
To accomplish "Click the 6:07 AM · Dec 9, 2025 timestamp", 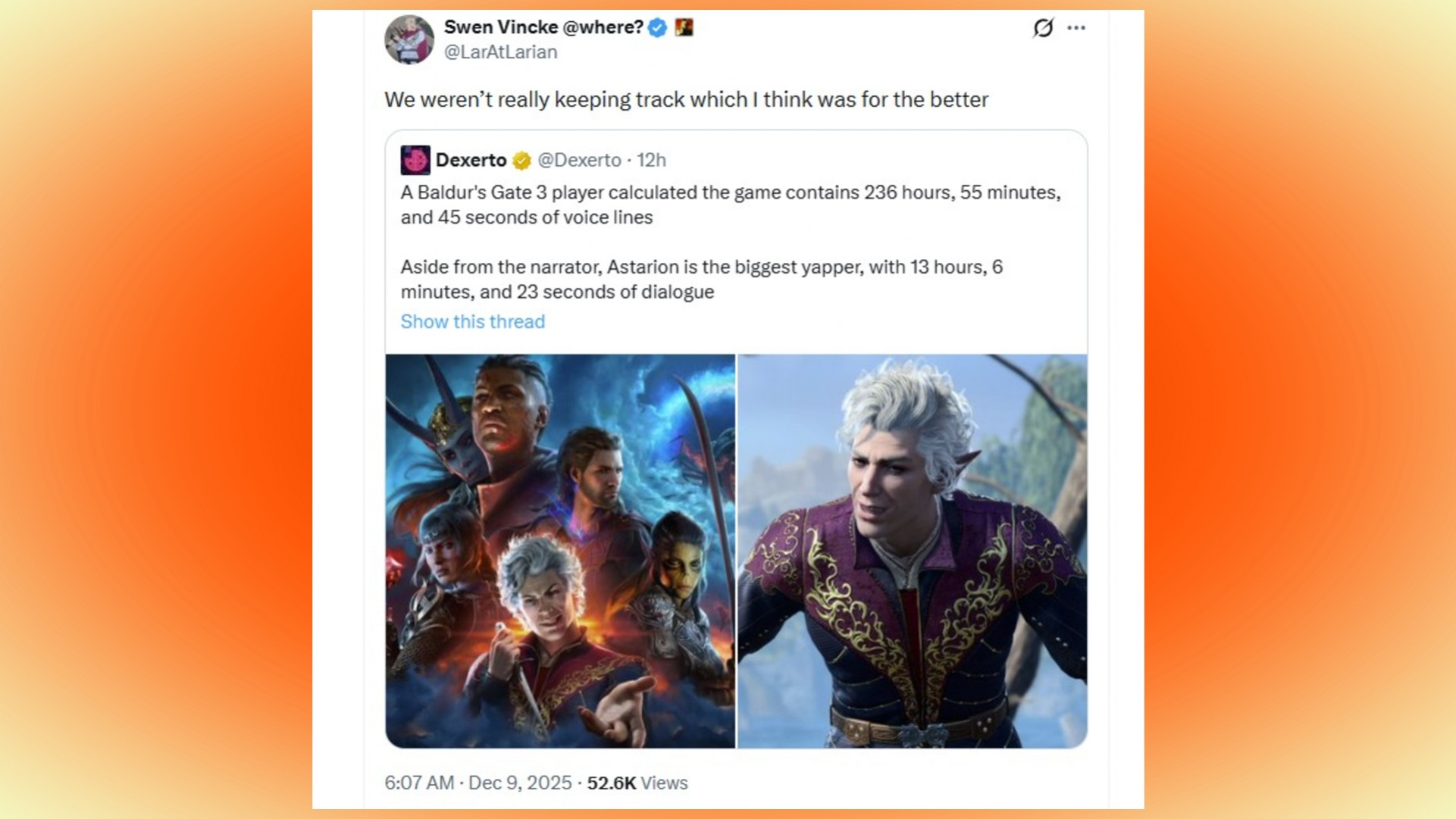I will coord(478,783).
